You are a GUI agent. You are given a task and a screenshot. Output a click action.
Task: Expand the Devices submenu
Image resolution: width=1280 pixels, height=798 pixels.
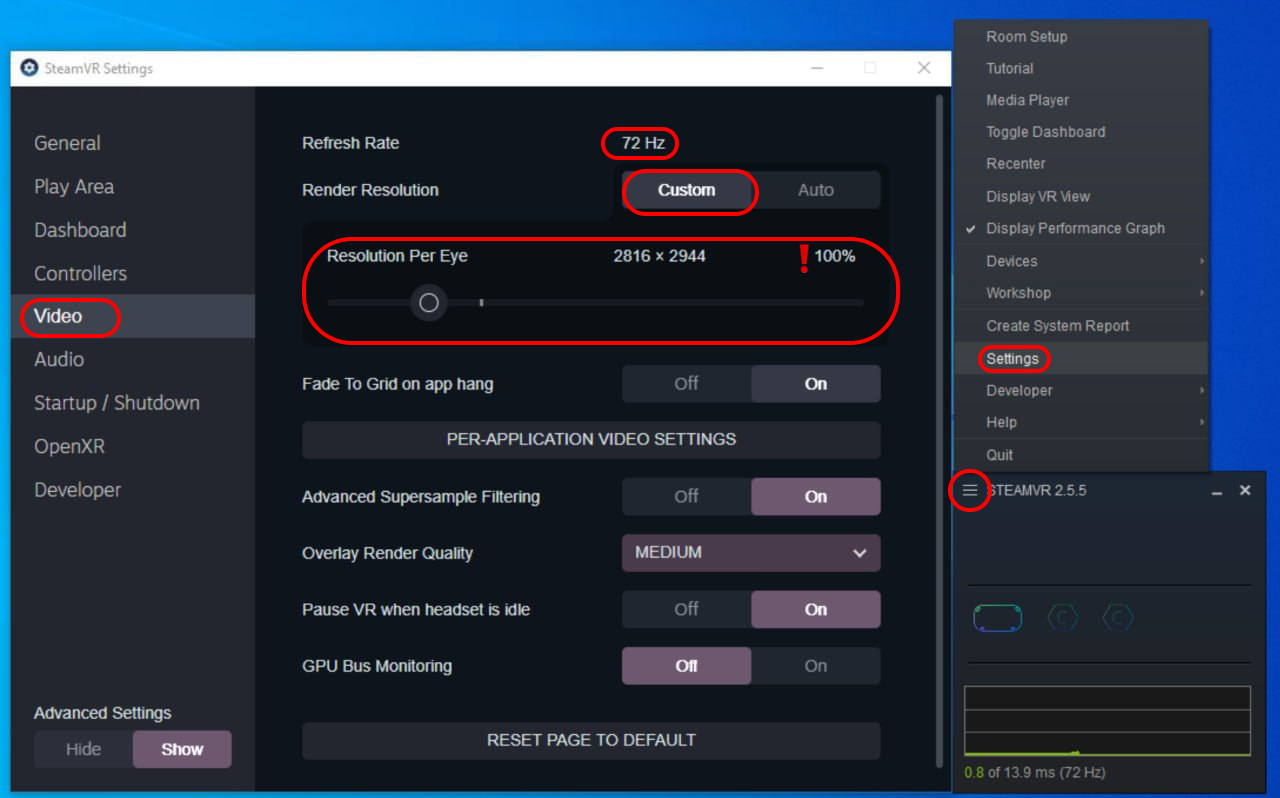(1081, 261)
